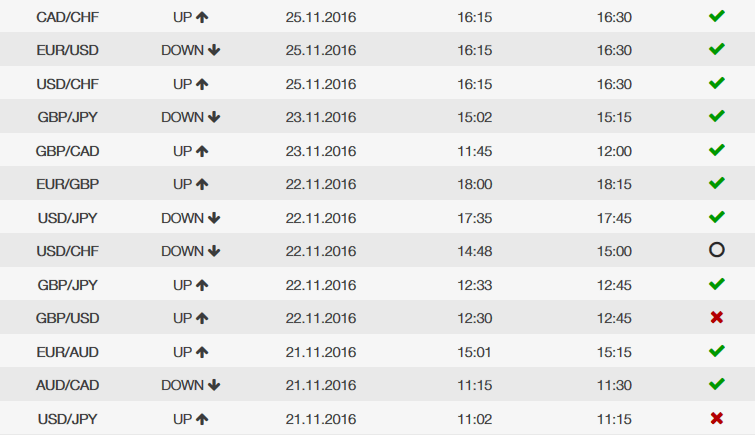Click the 17:35 start time for USD/JPY
Viewport: 755px width, 435px height.
[475, 218]
